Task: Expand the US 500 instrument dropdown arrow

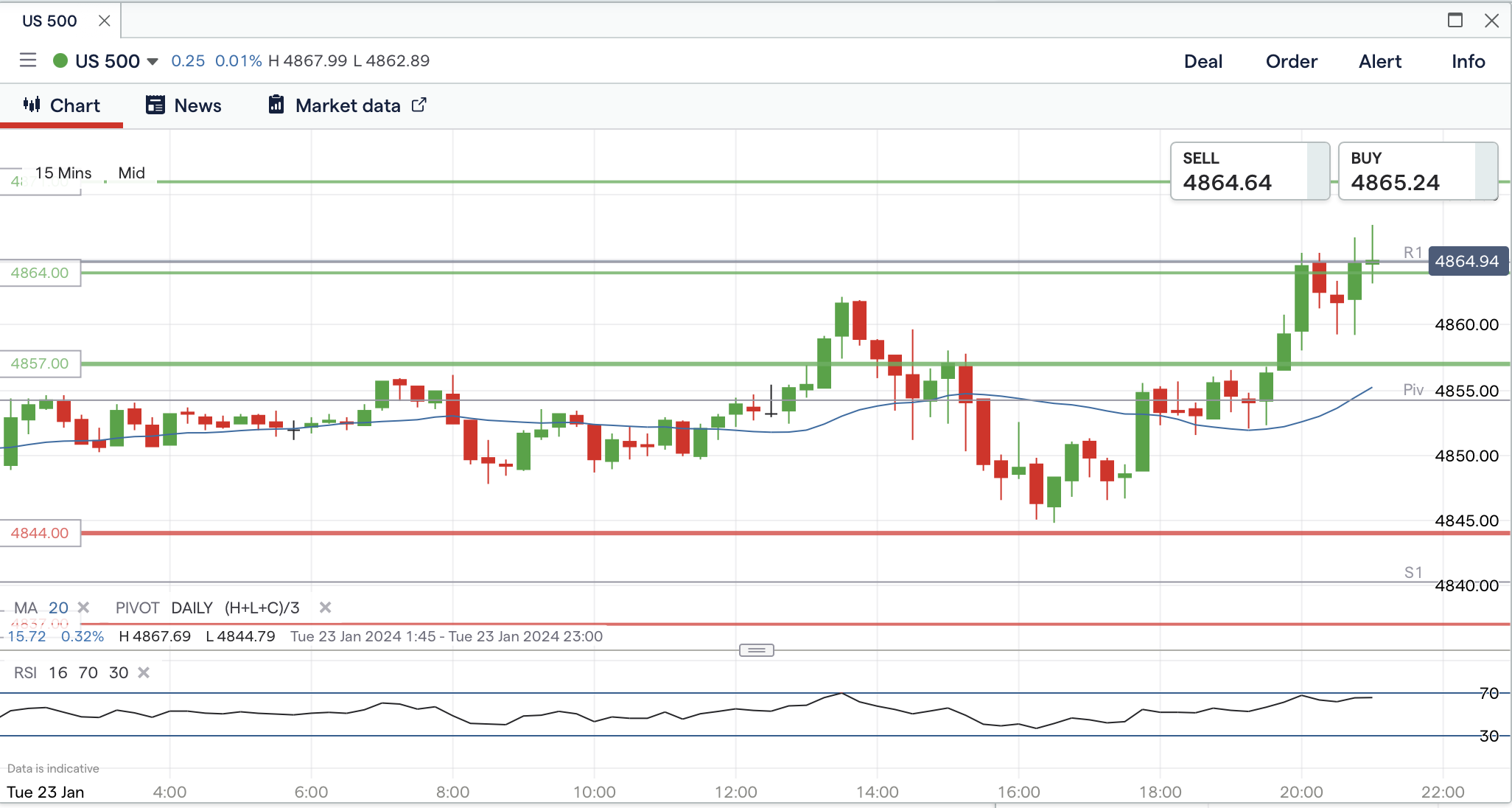Action: coord(153,61)
